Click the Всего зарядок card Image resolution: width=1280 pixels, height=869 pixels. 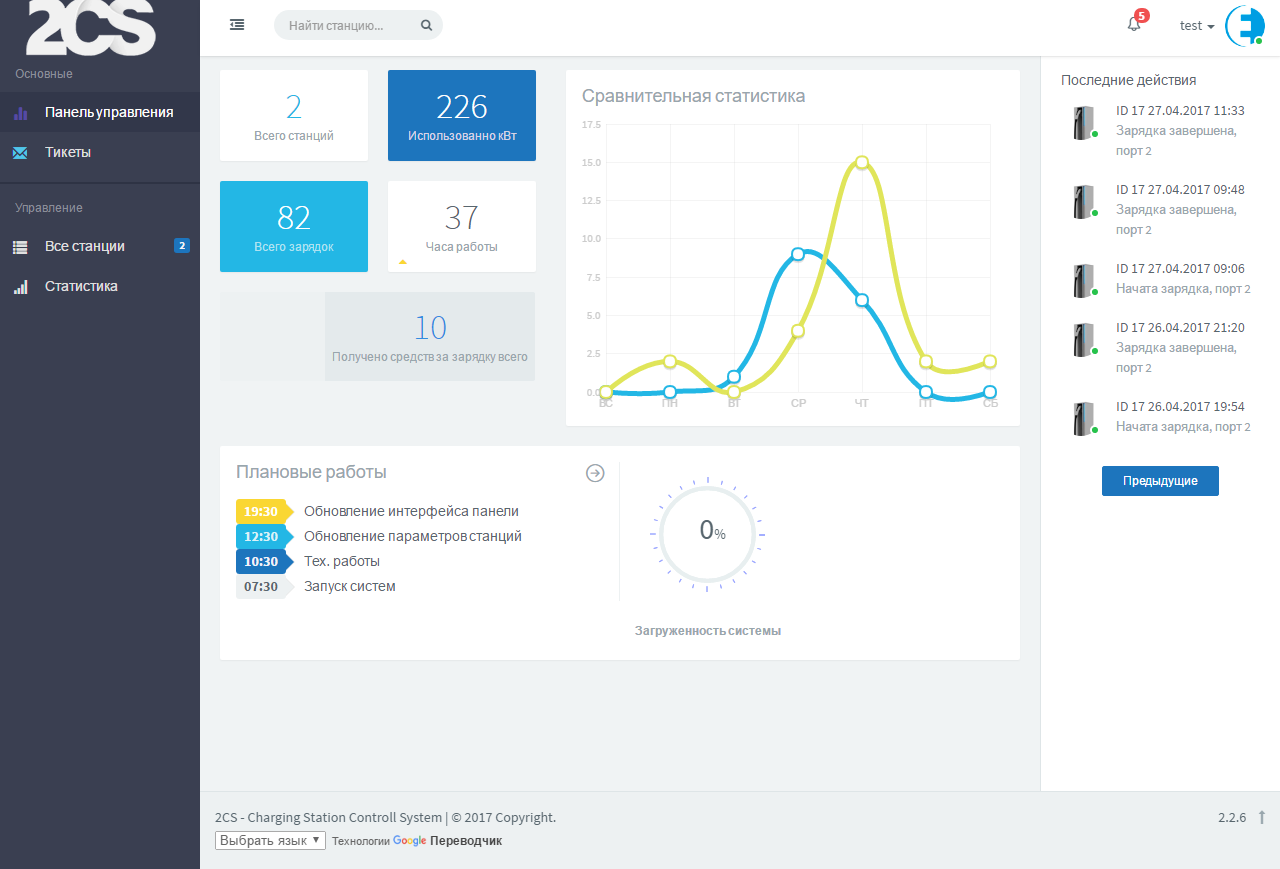[x=294, y=226]
